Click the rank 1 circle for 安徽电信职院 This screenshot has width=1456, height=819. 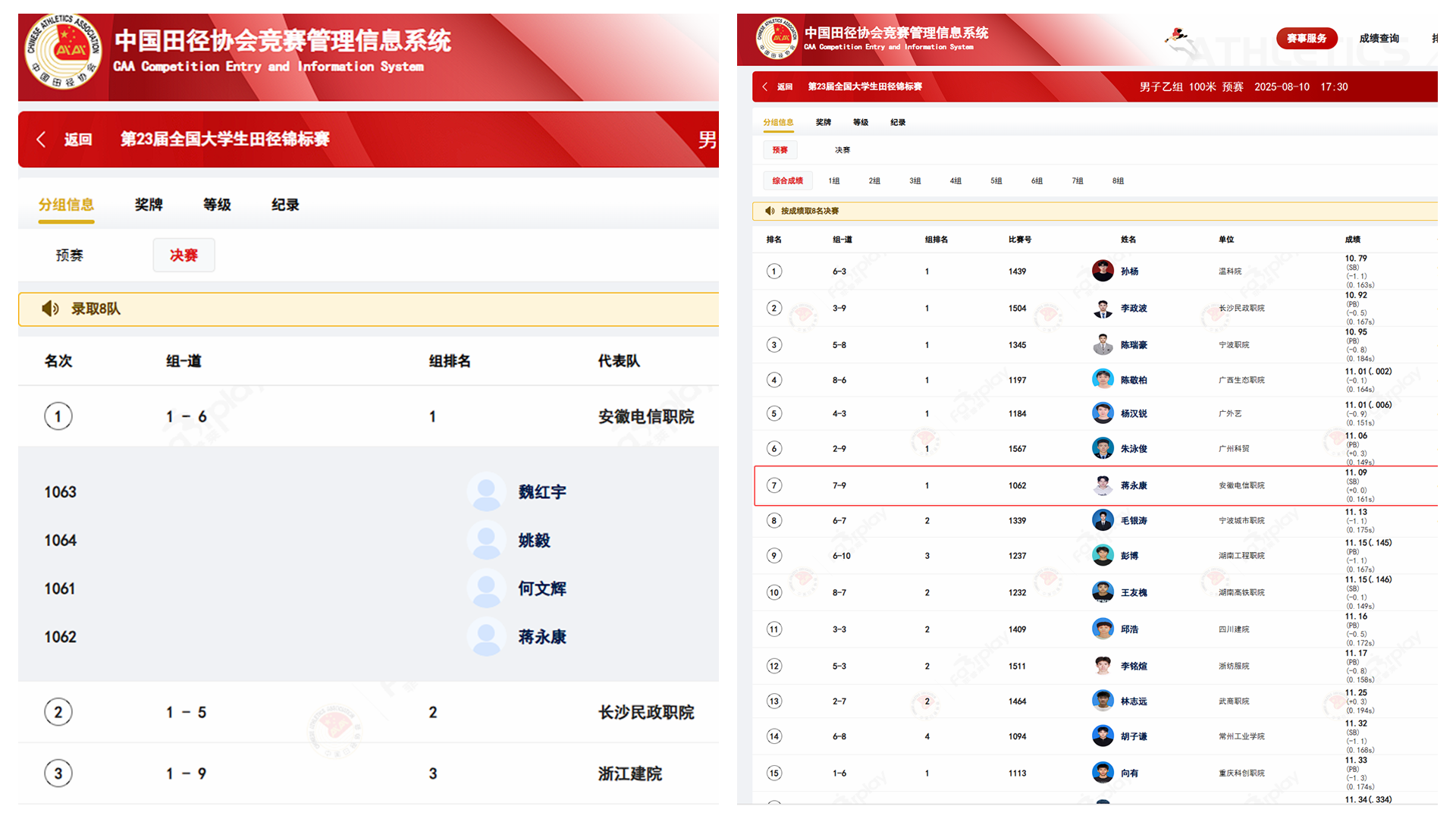[58, 416]
